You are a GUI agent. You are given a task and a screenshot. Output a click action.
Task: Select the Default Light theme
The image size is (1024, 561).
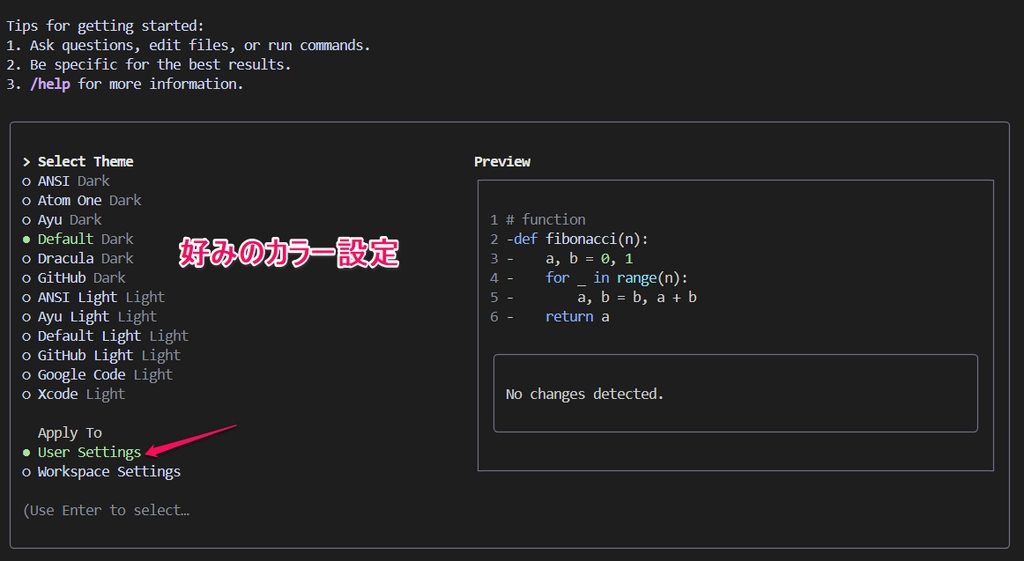[x=105, y=336]
